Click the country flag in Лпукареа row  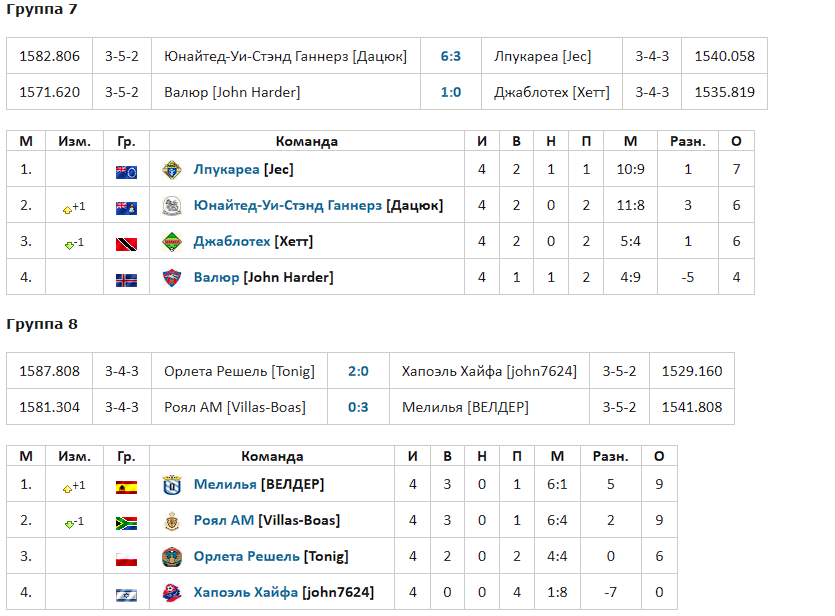coord(126,172)
